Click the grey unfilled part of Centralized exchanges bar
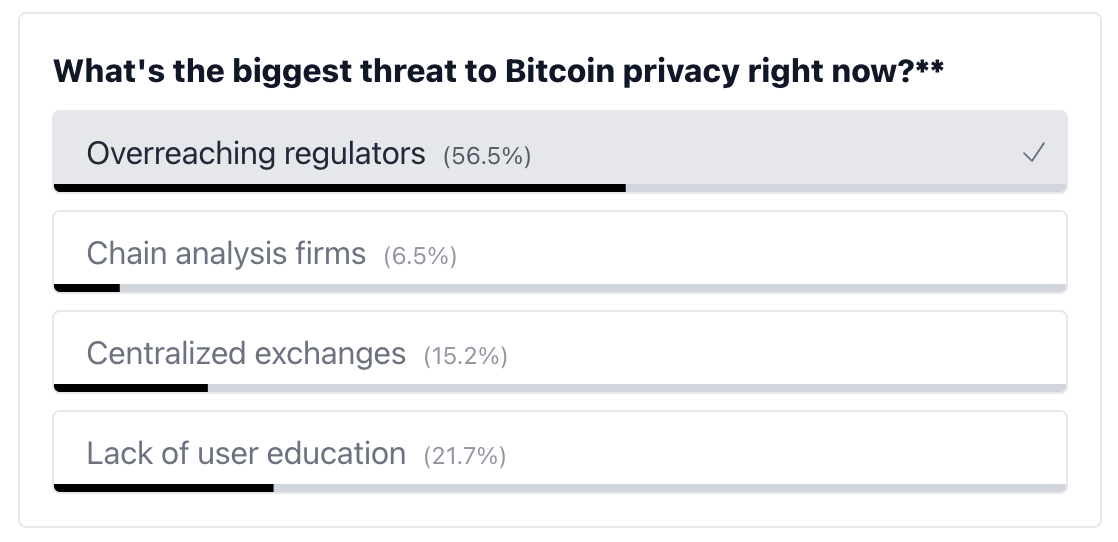This screenshot has width=1118, height=542. (637, 388)
